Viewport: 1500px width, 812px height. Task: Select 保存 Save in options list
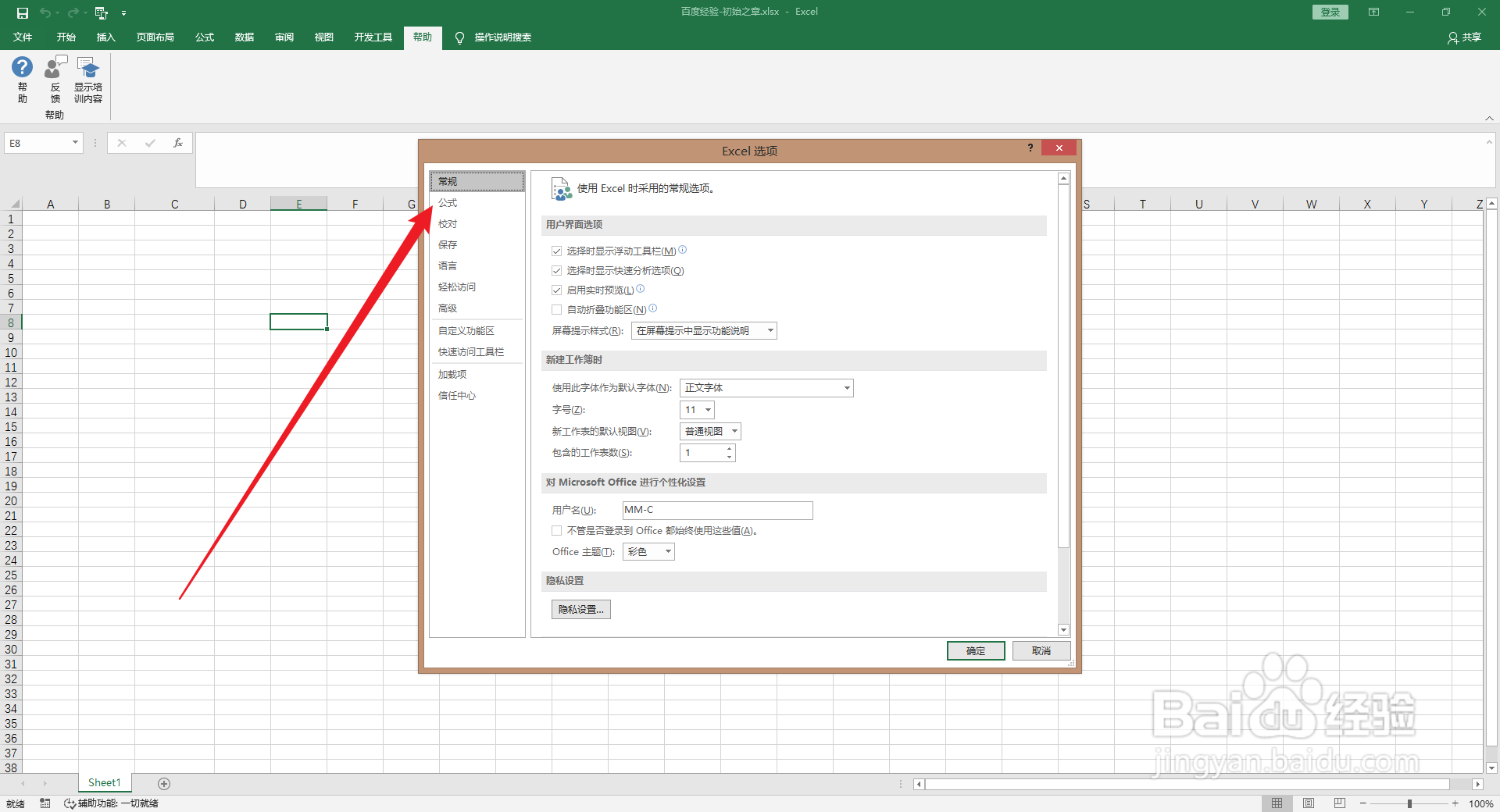pyautogui.click(x=477, y=245)
